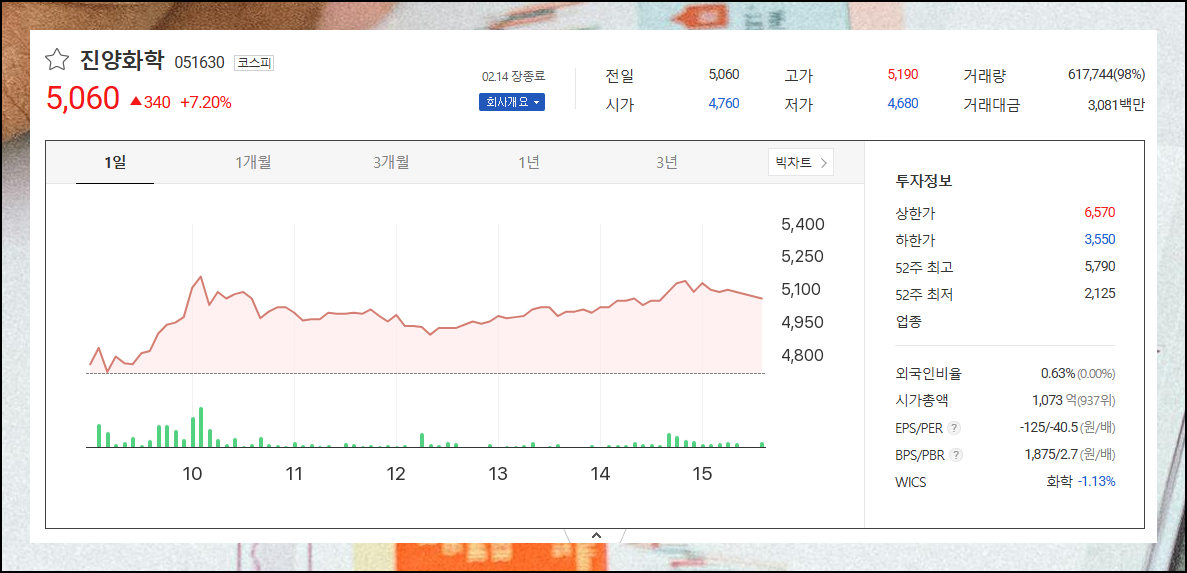The width and height of the screenshot is (1187, 573).
Task: Click the price line peak just after 10
Action: click(201, 277)
